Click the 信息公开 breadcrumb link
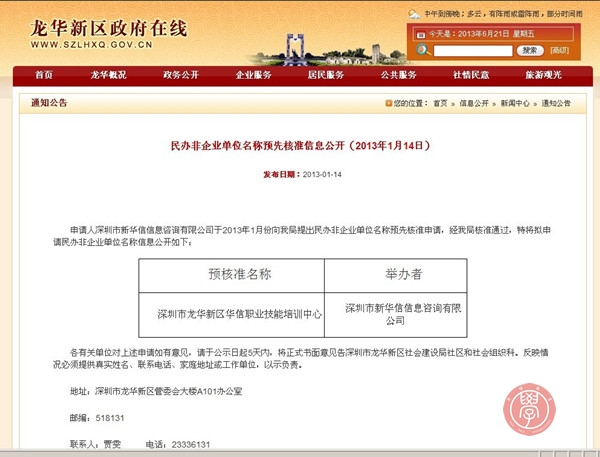This screenshot has height=457, width=600. [474, 103]
